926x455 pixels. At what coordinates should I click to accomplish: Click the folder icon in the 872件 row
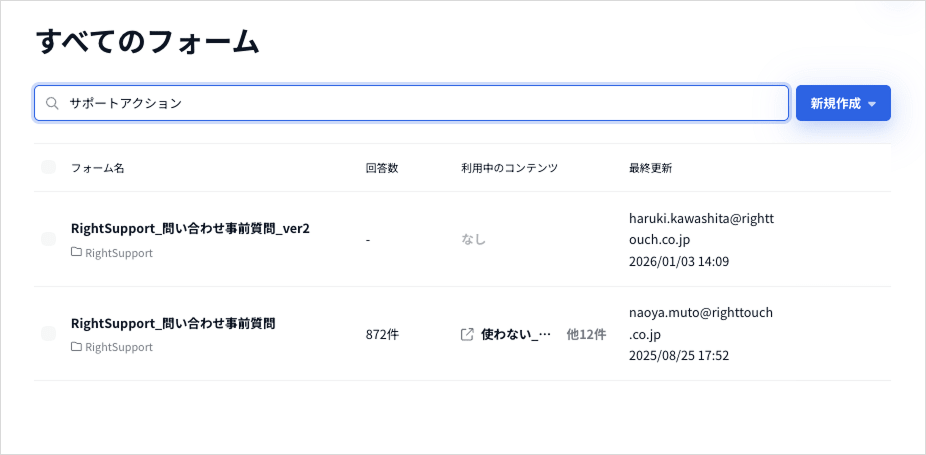77,347
